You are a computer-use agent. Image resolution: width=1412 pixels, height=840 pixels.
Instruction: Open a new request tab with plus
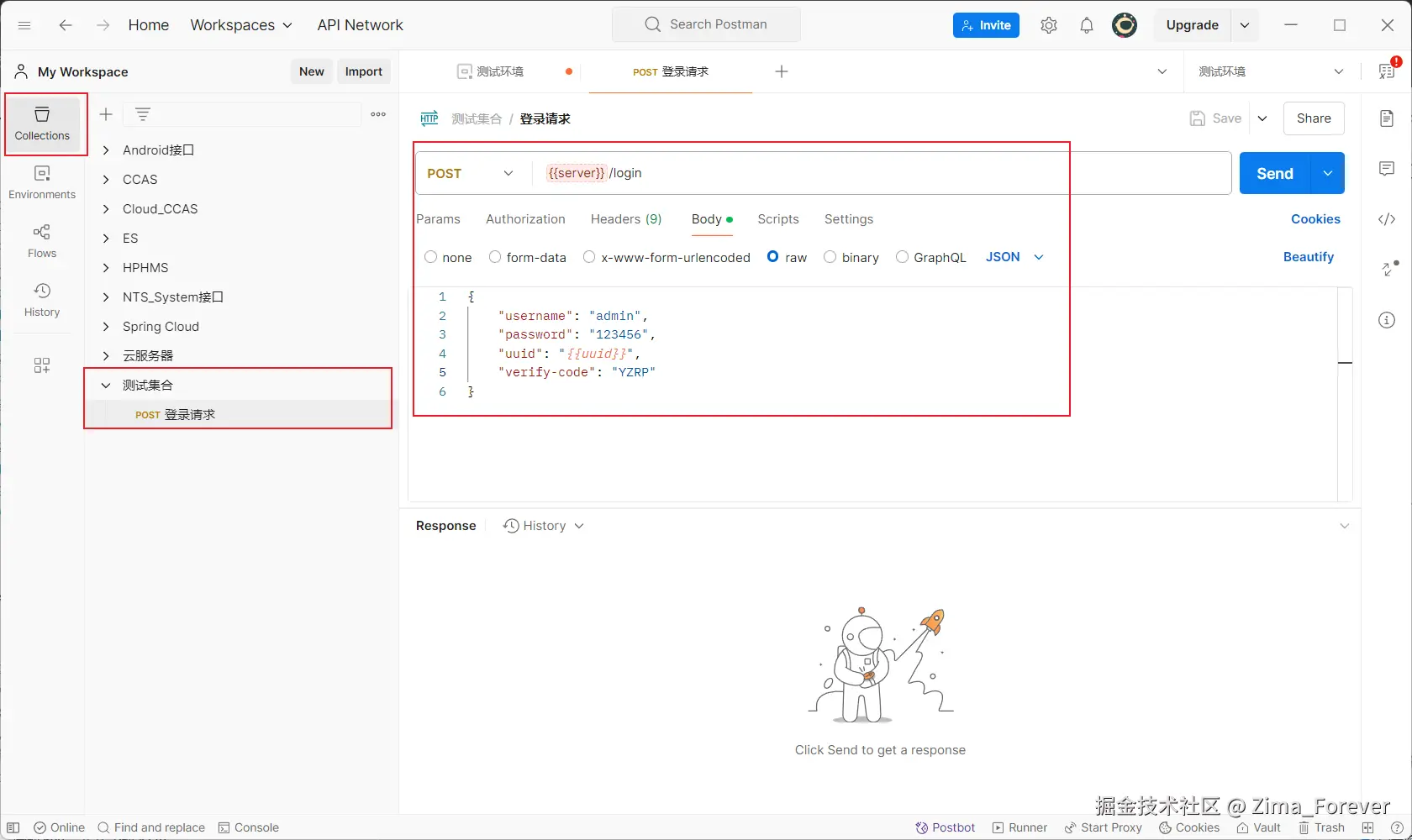coord(782,71)
